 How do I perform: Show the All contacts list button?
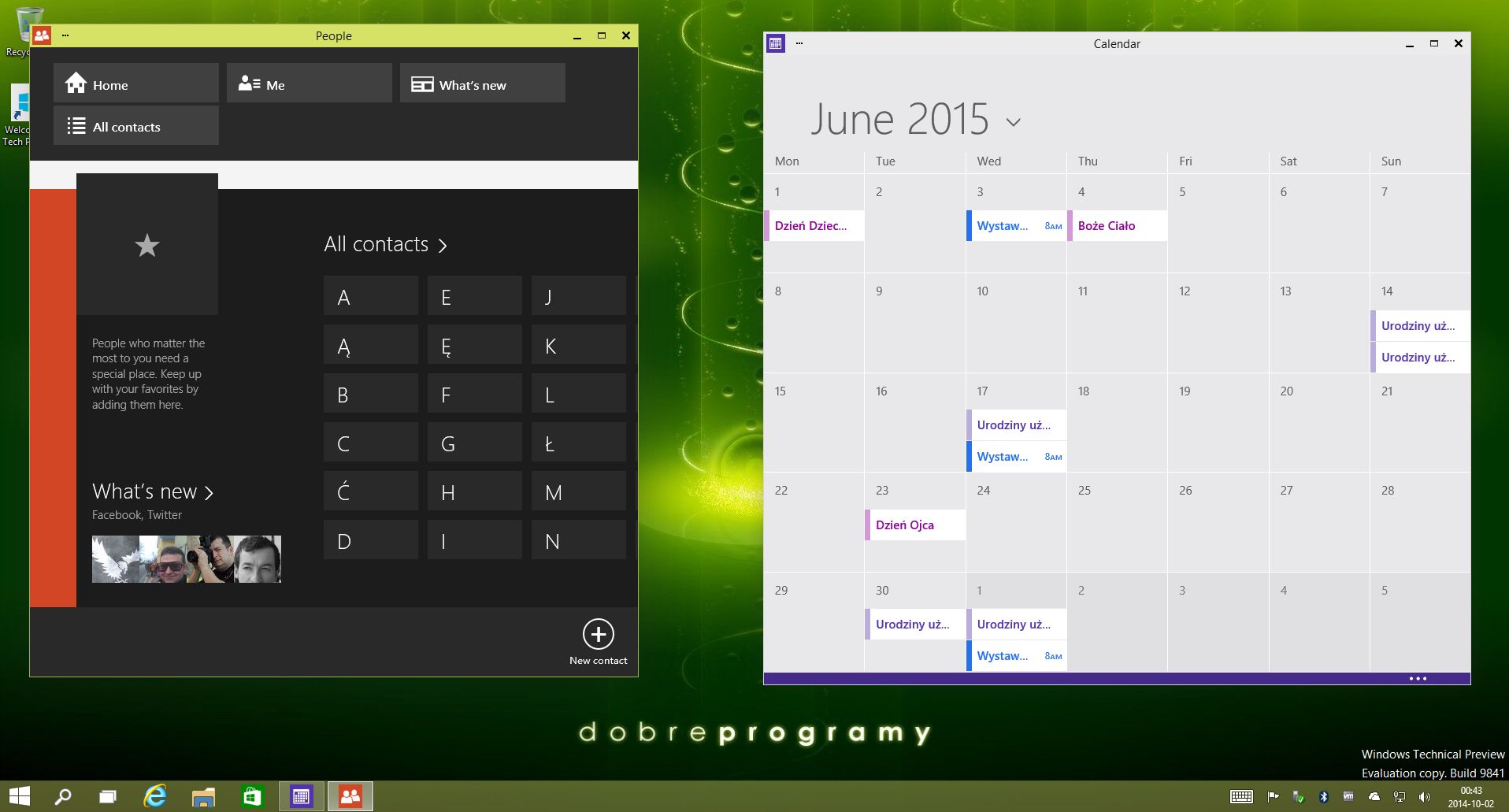tap(136, 125)
